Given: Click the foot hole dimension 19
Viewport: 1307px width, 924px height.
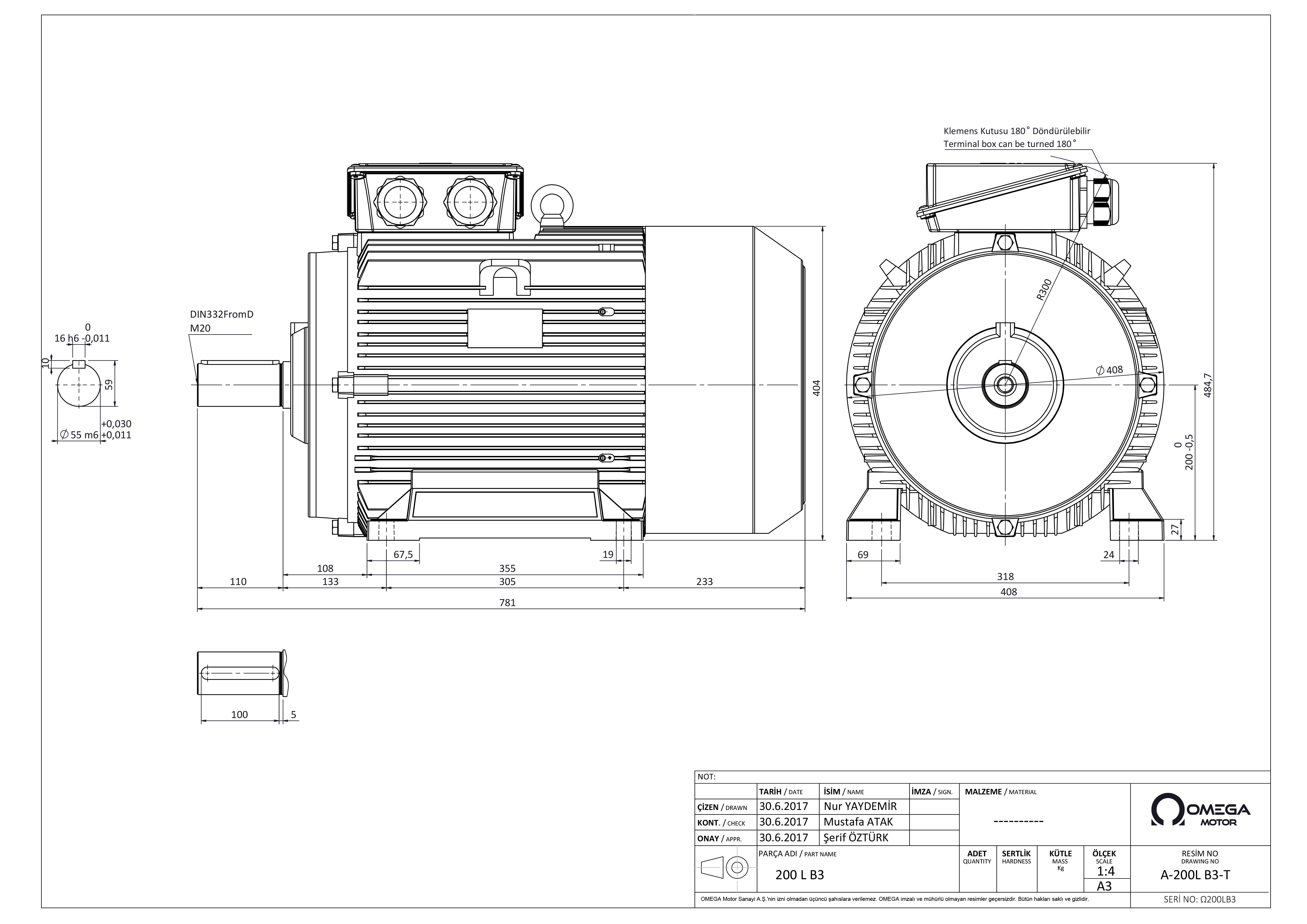Looking at the screenshot, I should (x=608, y=554).
